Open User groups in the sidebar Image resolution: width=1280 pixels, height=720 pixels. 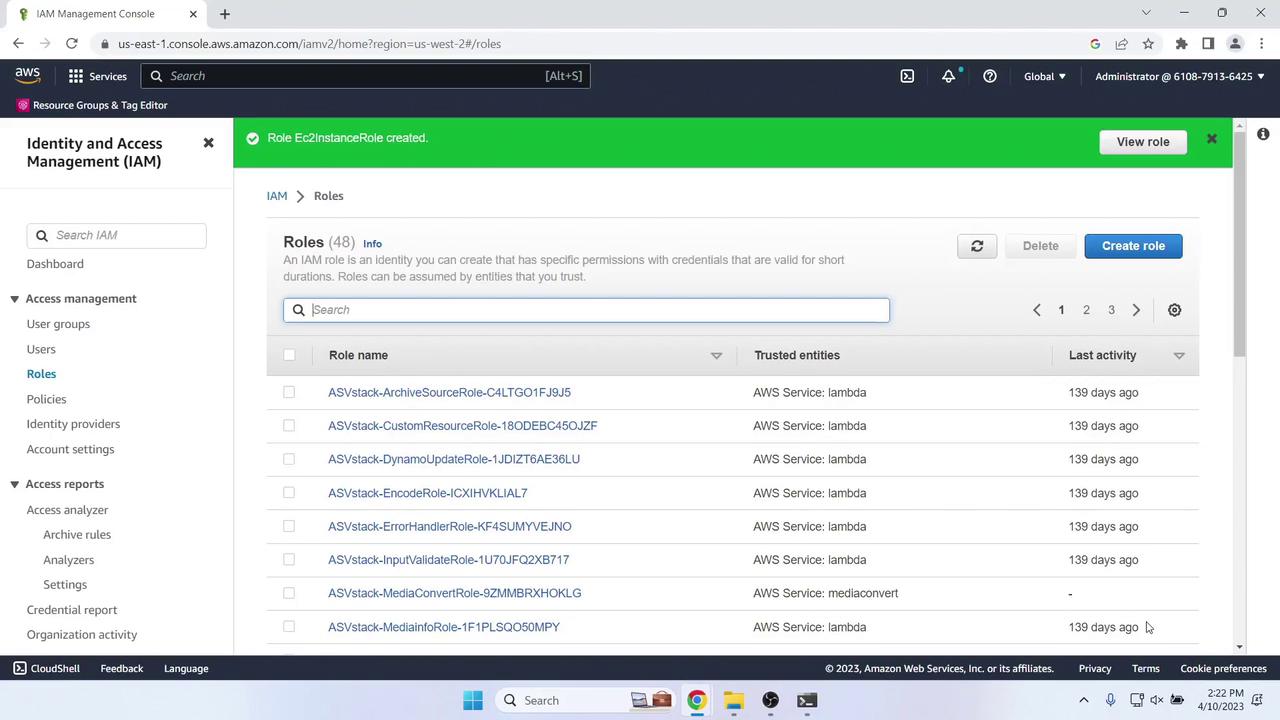[58, 324]
